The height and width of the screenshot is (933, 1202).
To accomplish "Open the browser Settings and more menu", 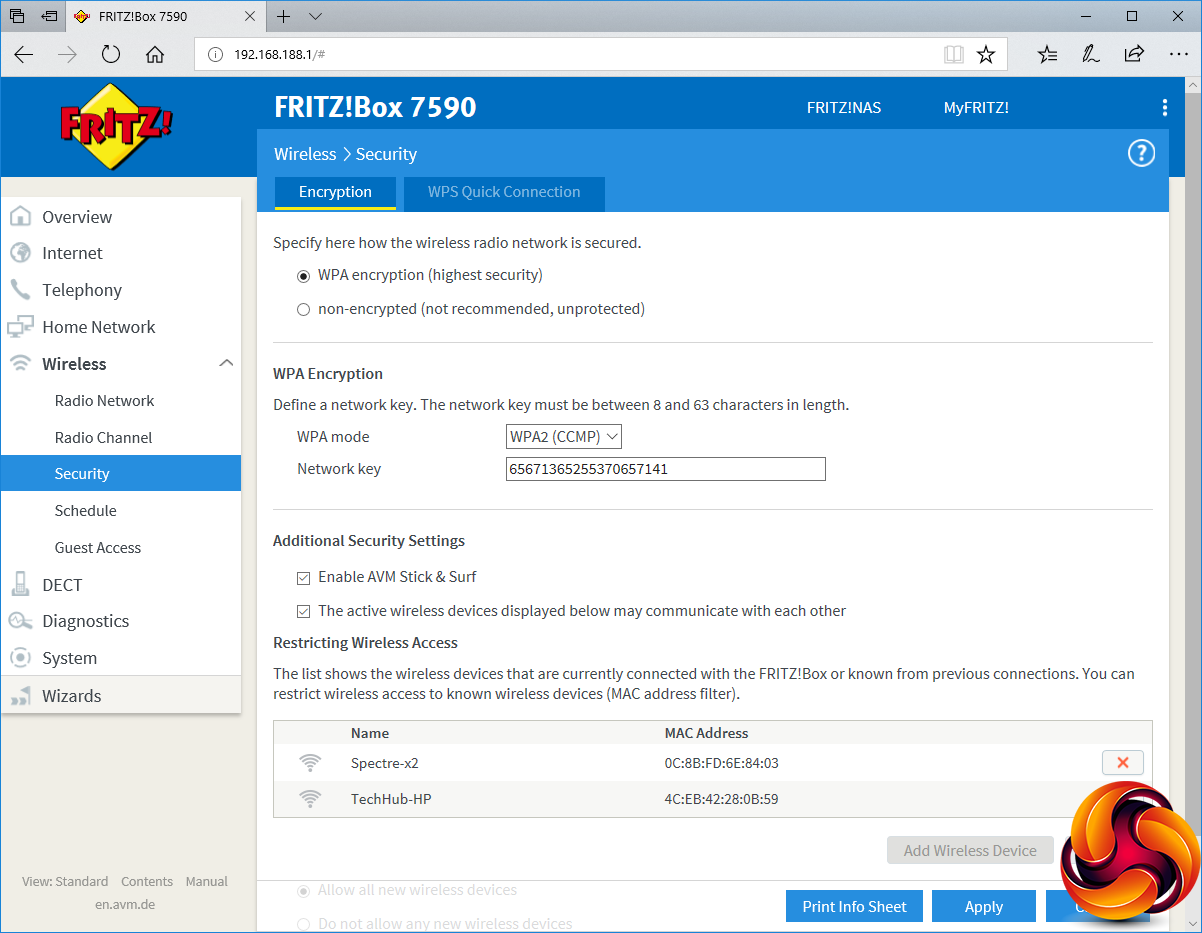I will pos(1178,54).
